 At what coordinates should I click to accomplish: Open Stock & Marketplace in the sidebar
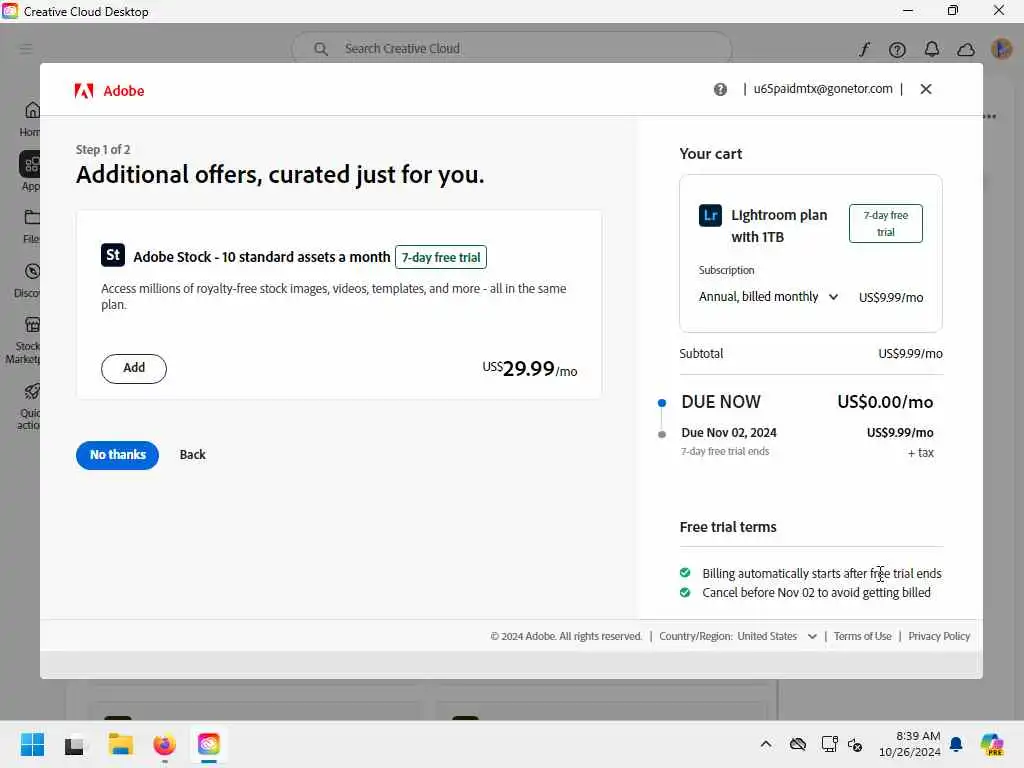click(24, 340)
